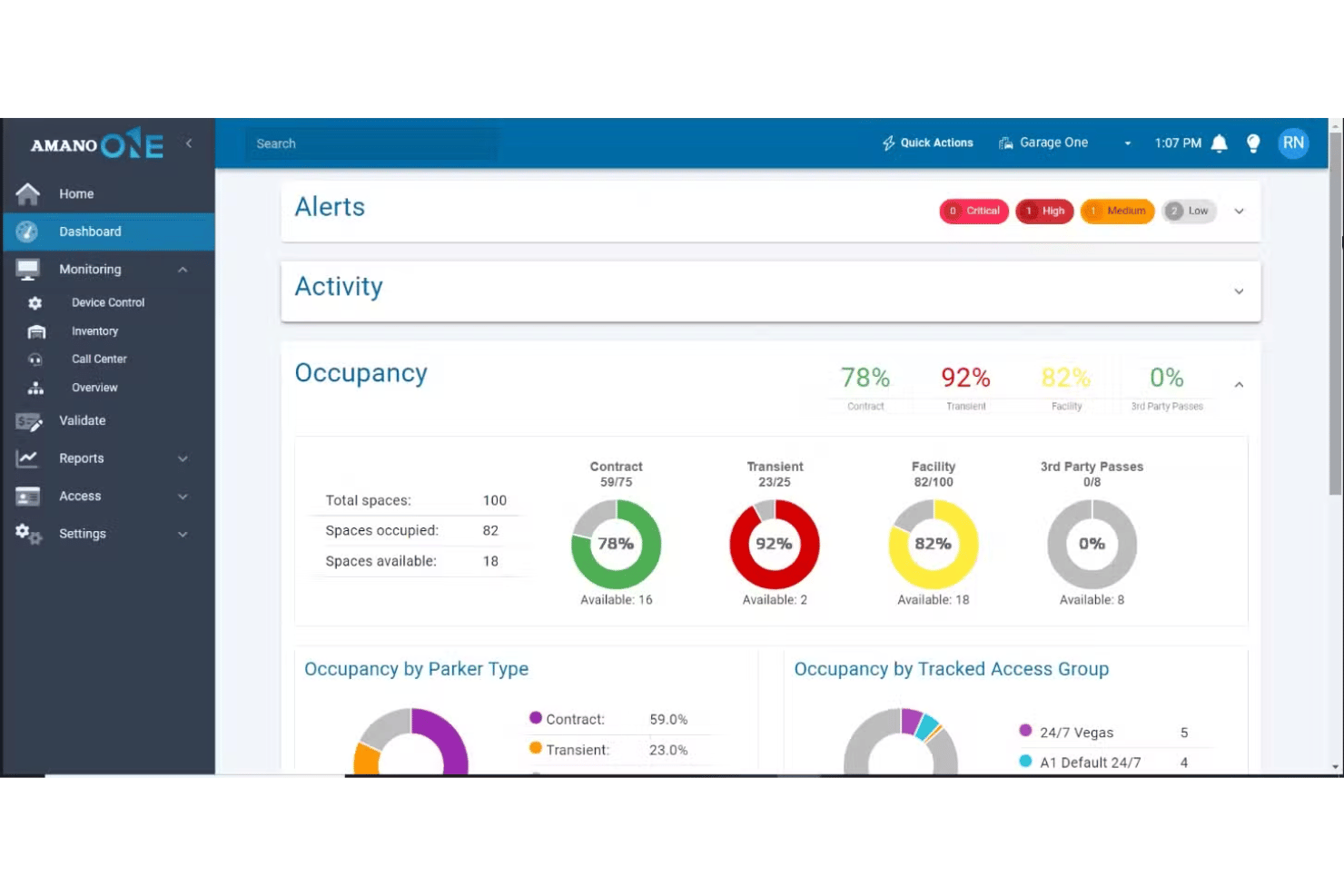This screenshot has height=896, width=1344.
Task: Open Device Control gear icon
Action: (x=35, y=303)
